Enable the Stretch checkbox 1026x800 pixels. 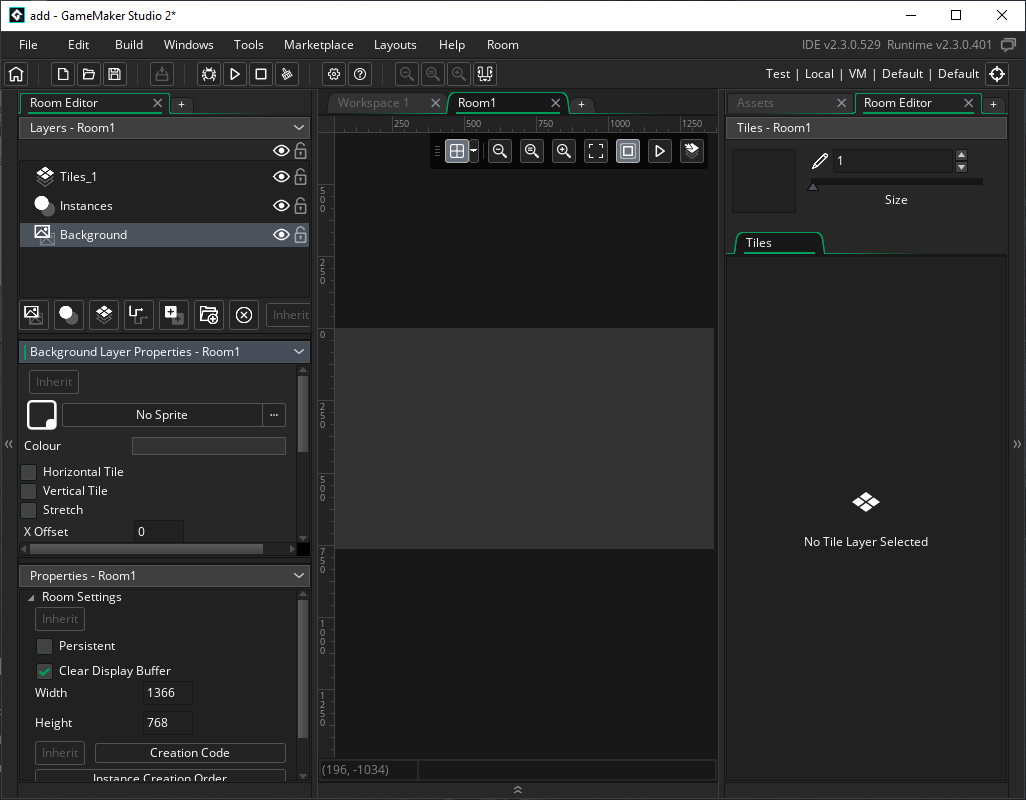tap(29, 510)
